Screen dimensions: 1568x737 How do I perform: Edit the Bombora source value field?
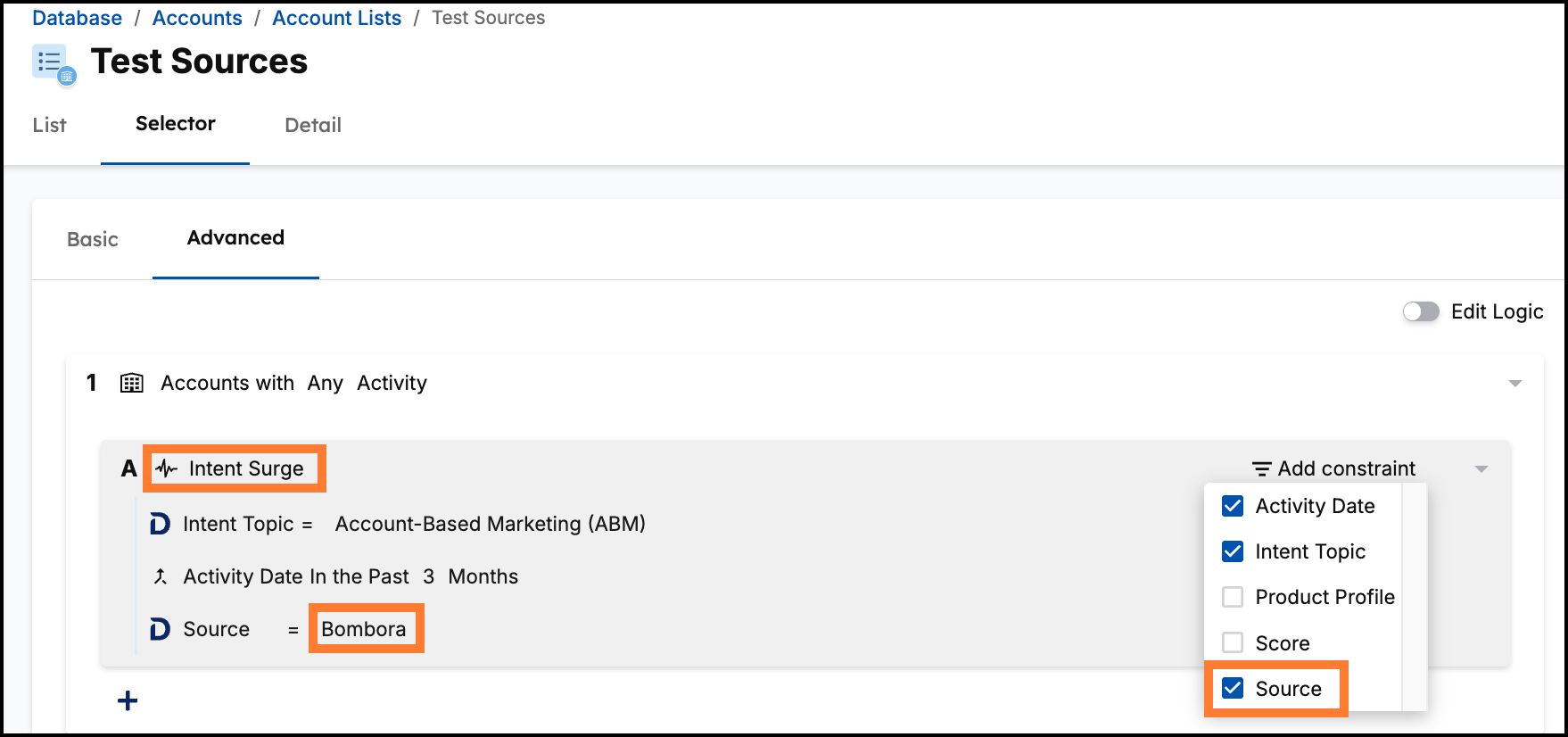(x=364, y=629)
